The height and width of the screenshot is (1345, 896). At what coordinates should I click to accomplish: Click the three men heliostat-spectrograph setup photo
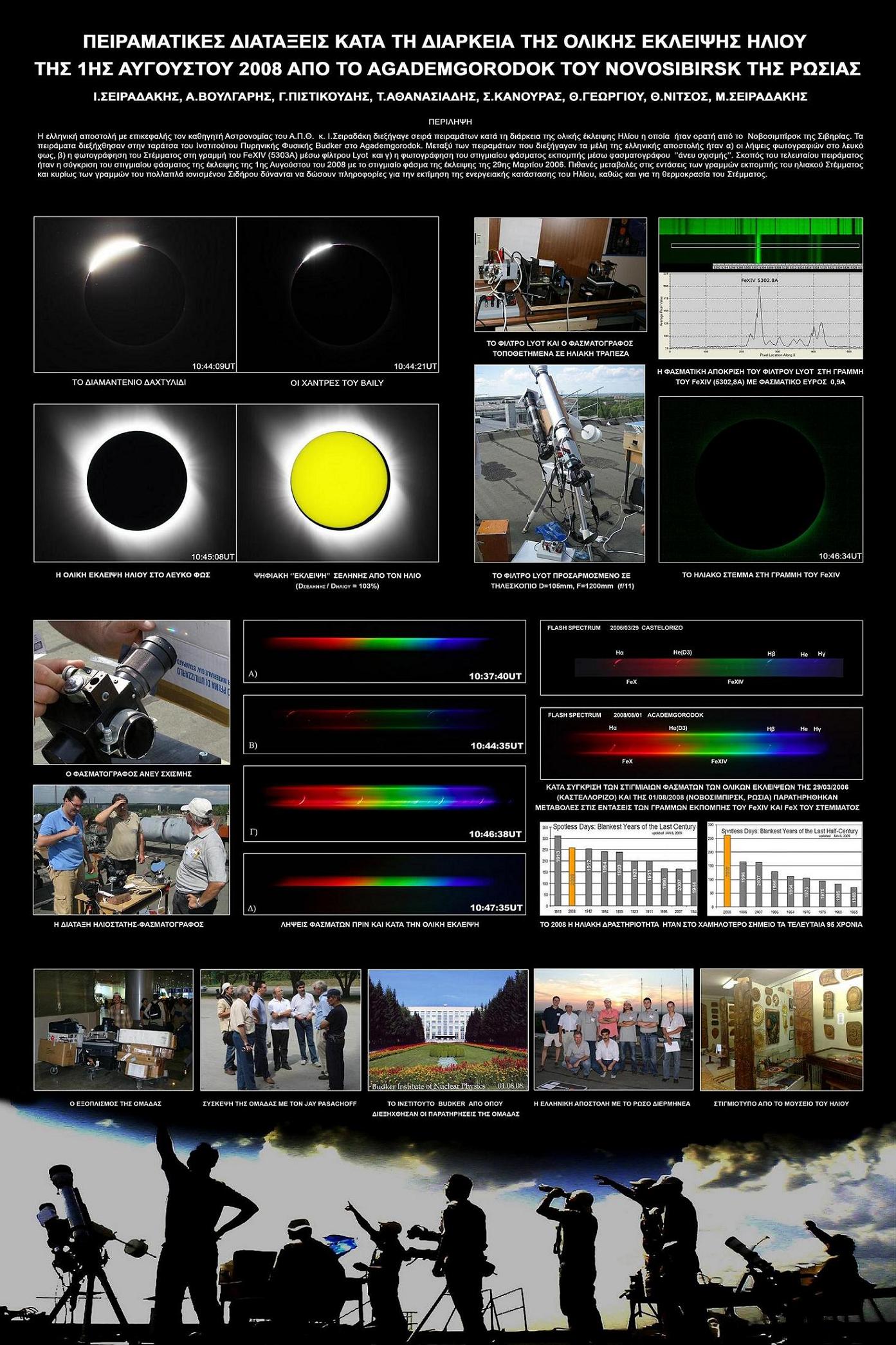pyautogui.click(x=132, y=849)
